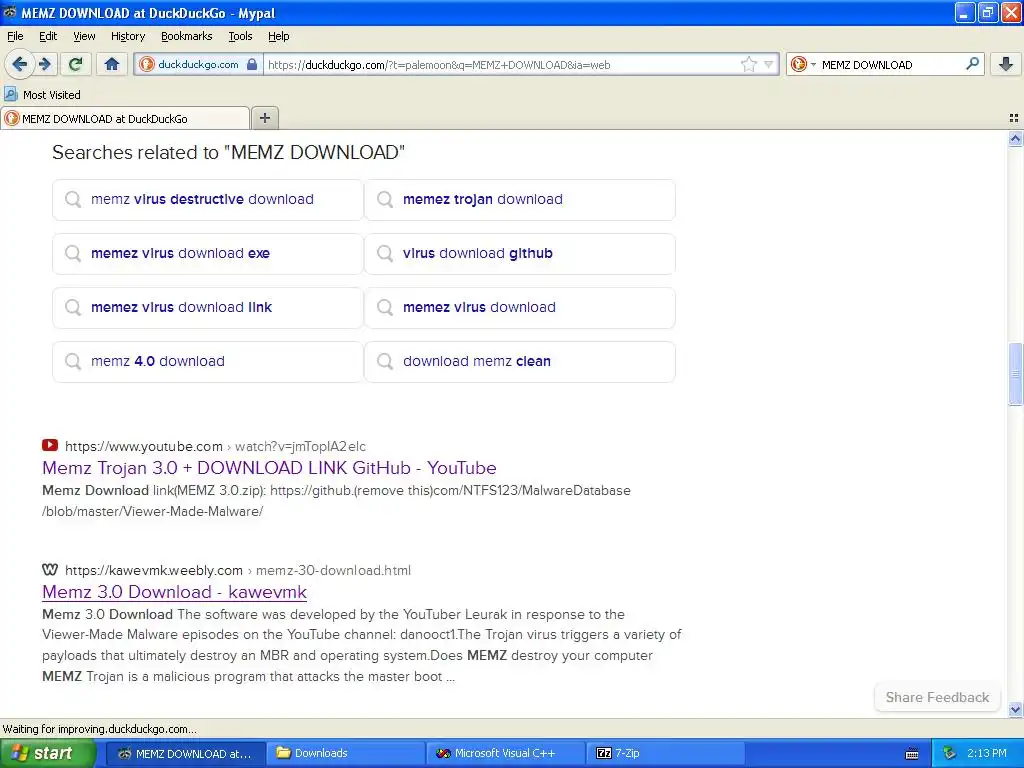Open the Windows start button
Screen dimensions: 1024x768
[47, 753]
